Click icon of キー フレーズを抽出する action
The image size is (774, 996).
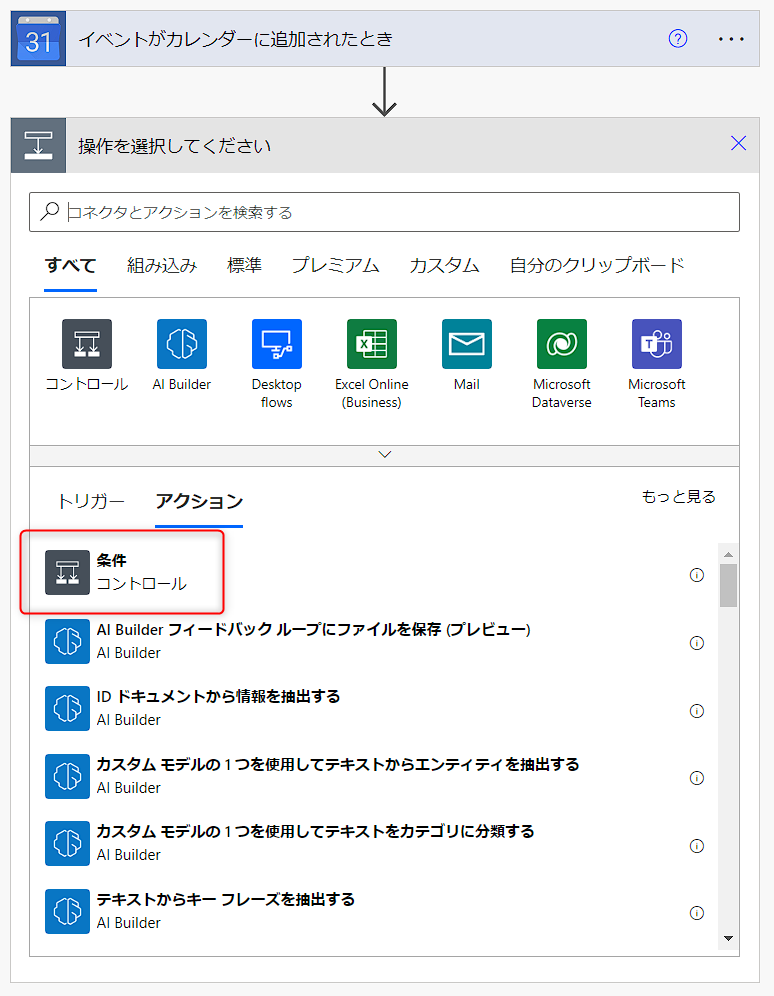[67, 912]
